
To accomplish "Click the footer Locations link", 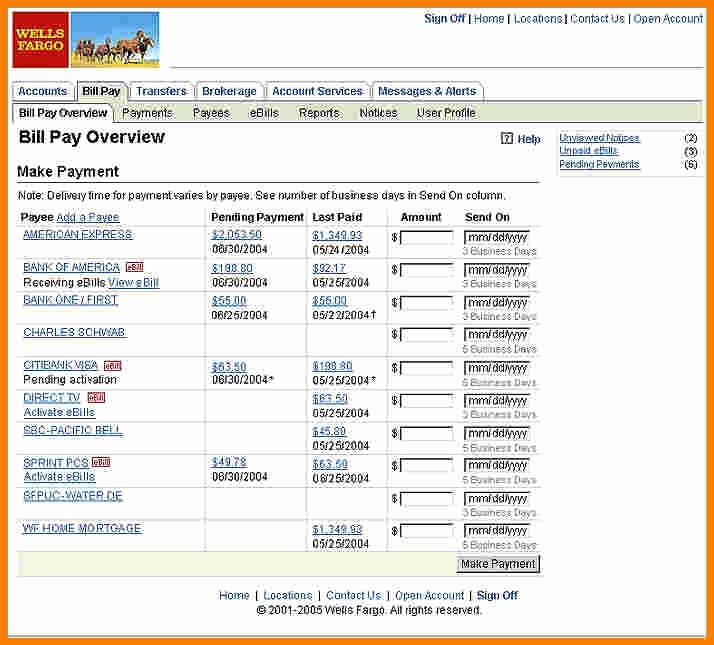I will [x=288, y=595].
